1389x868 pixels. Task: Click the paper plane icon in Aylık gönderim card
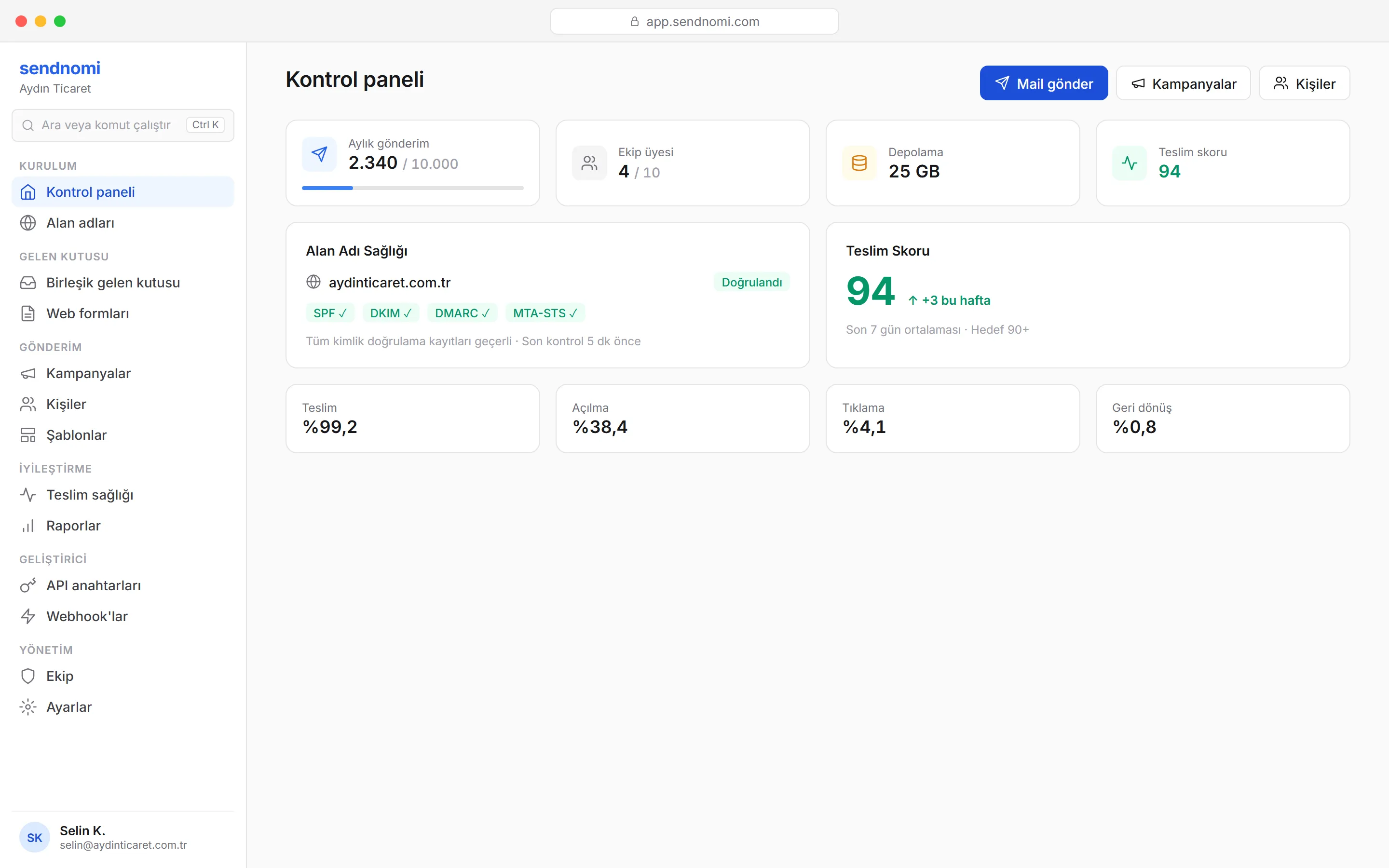[319, 154]
